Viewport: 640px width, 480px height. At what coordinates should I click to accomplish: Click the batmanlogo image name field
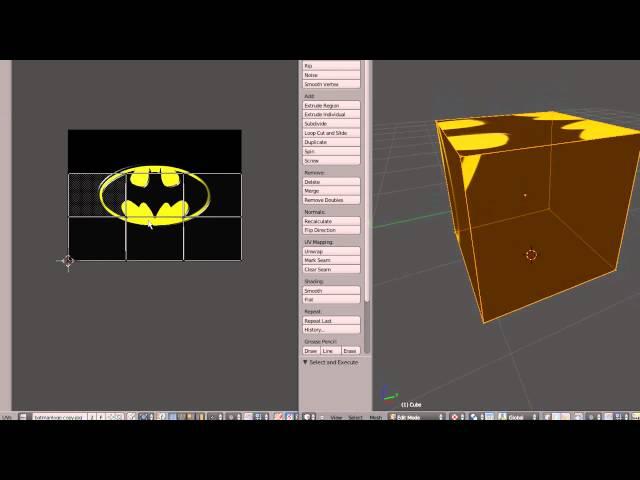click(59, 417)
